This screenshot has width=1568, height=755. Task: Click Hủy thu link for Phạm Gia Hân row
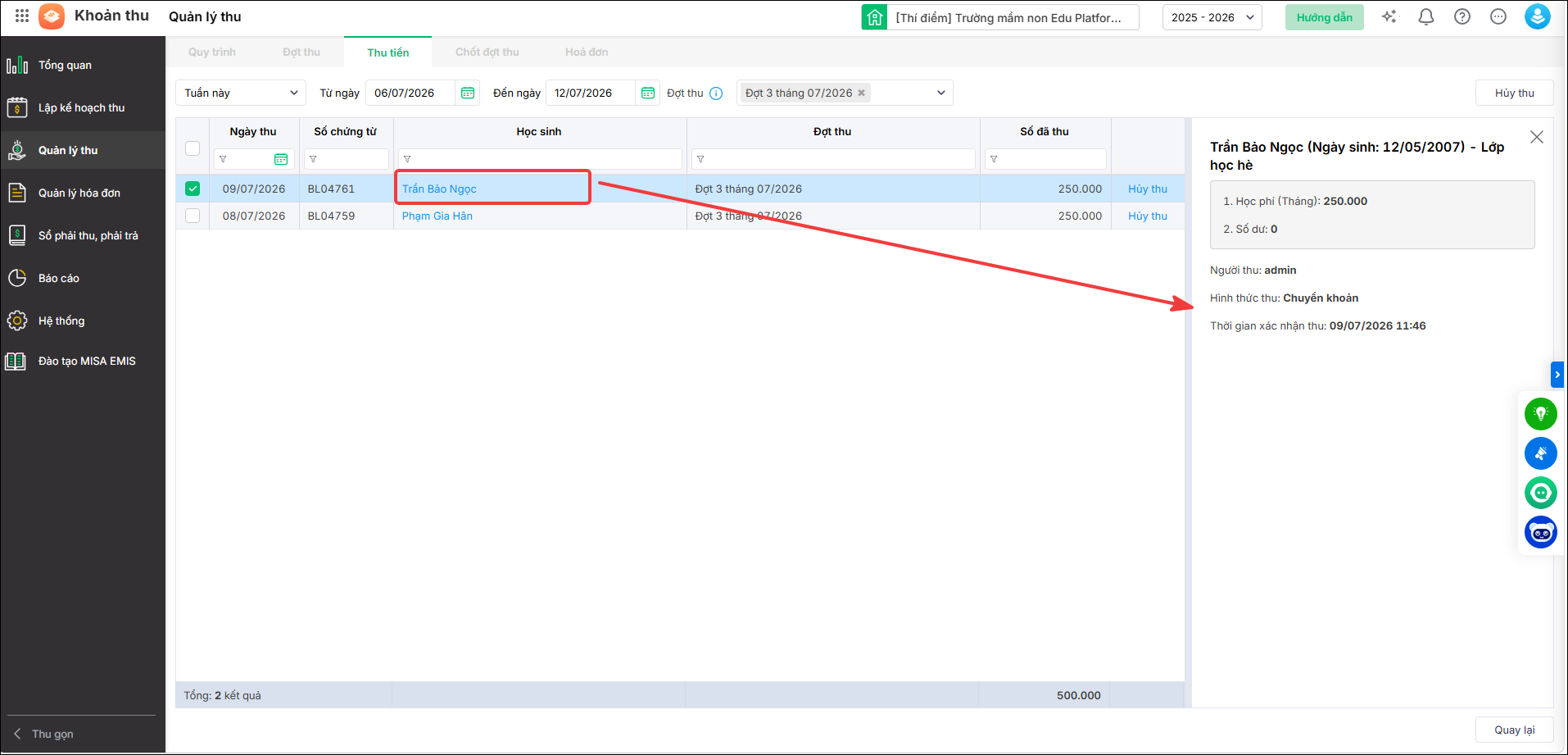1148,216
